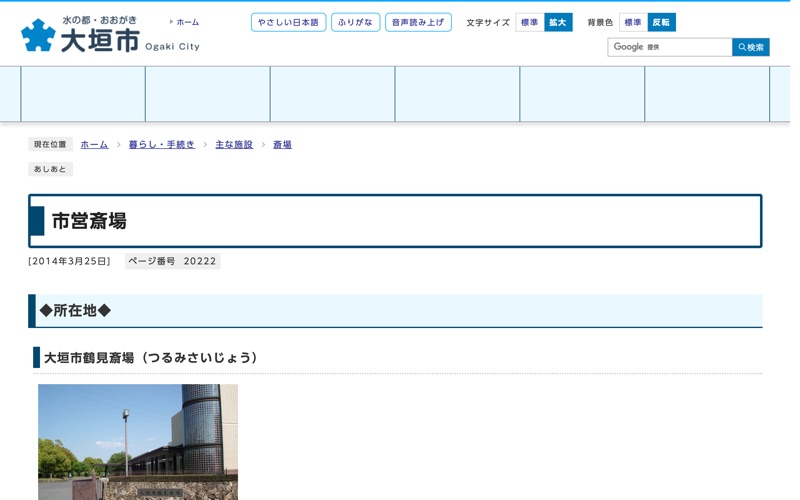Open the 鶴見斎場 building photo
The width and height of the screenshot is (800, 500).
click(x=138, y=442)
